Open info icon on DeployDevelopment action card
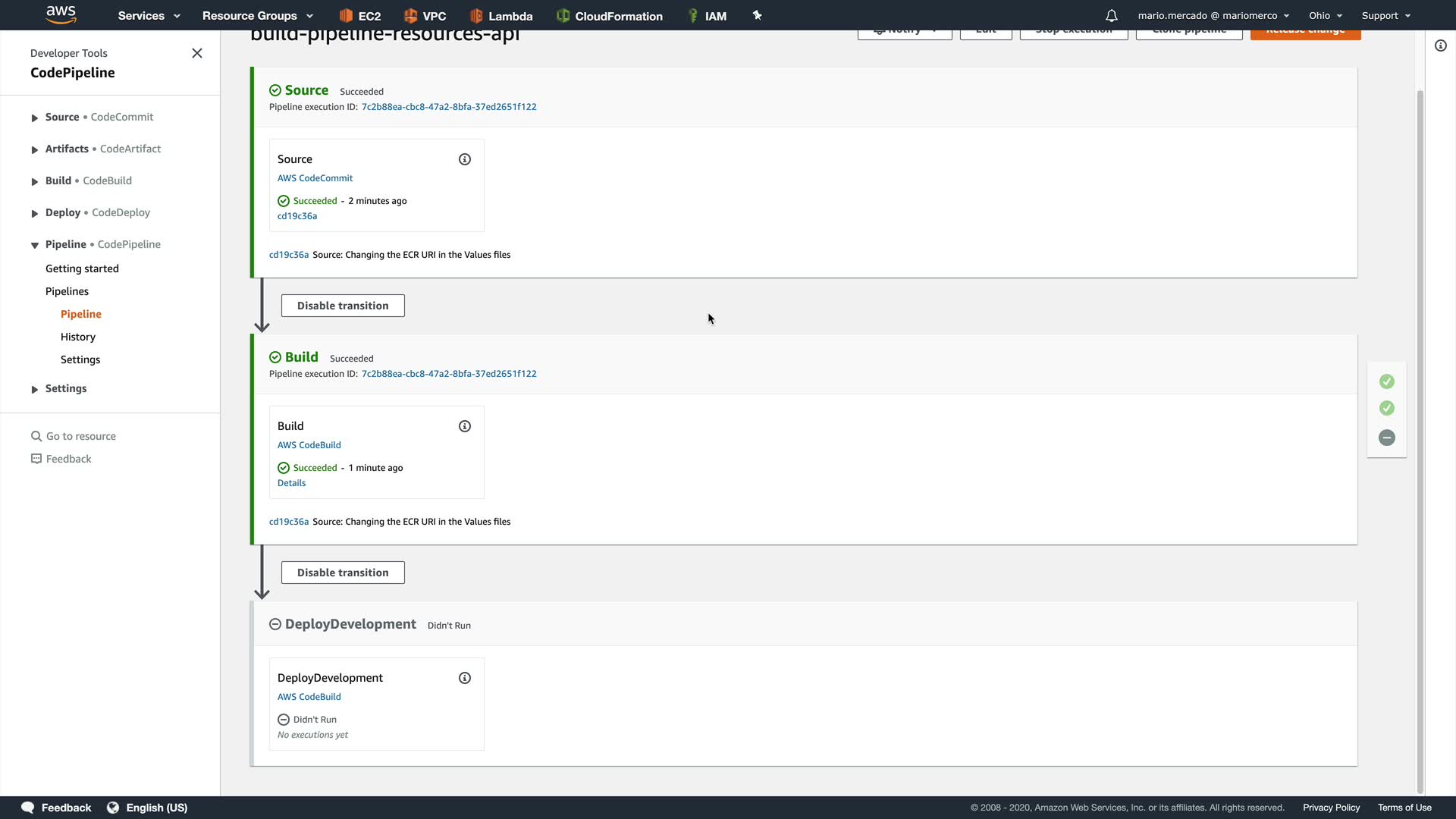 (x=465, y=678)
